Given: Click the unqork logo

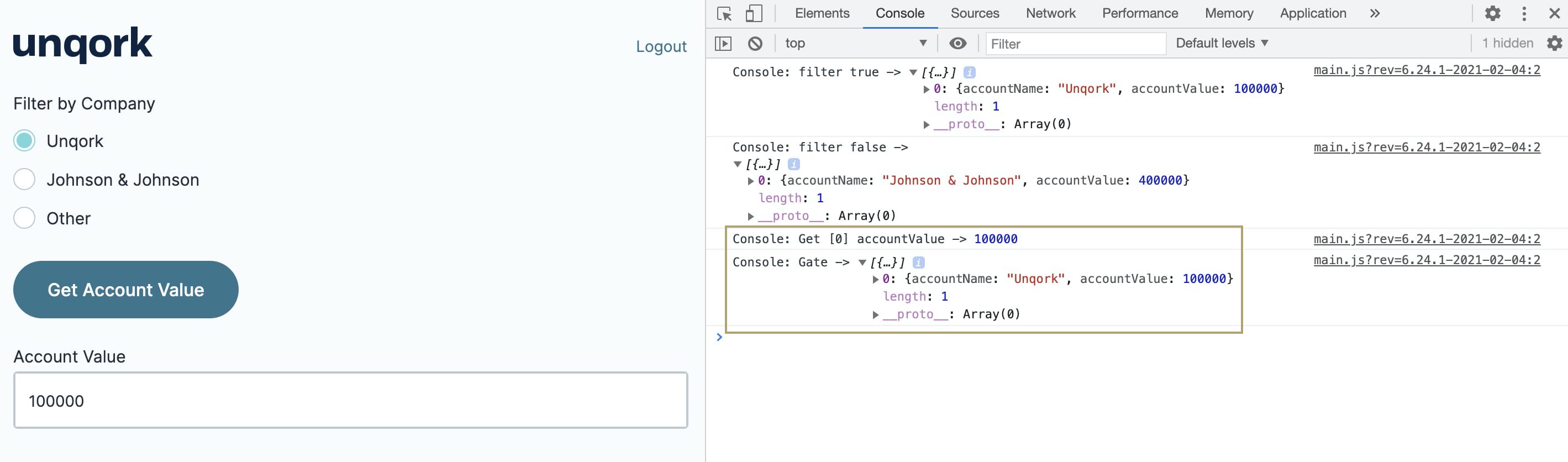Looking at the screenshot, I should (x=83, y=45).
